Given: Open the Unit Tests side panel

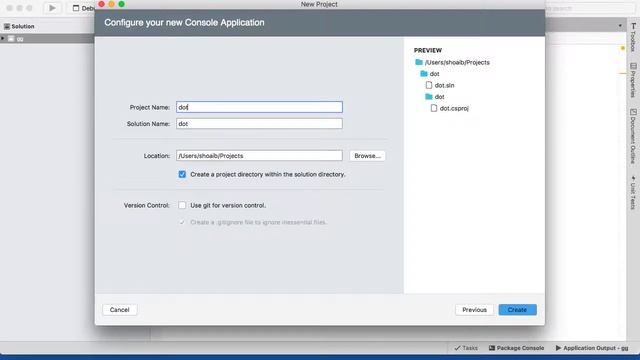Looking at the screenshot, I should pyautogui.click(x=633, y=192).
